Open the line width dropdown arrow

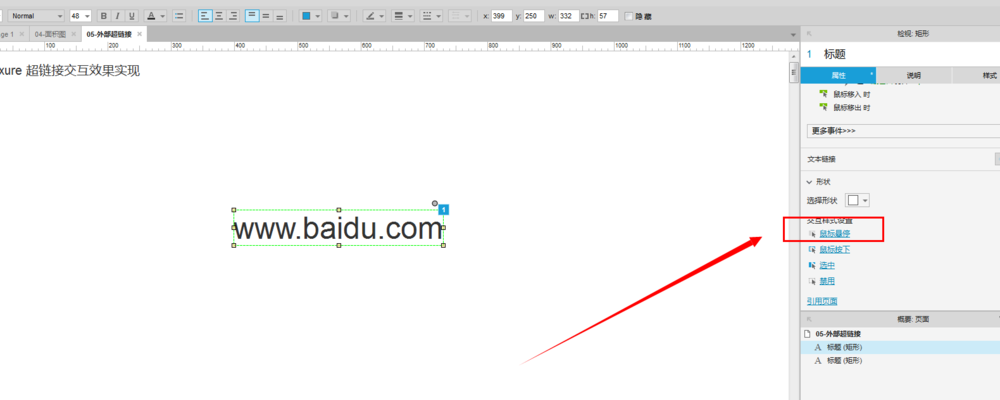409,16
